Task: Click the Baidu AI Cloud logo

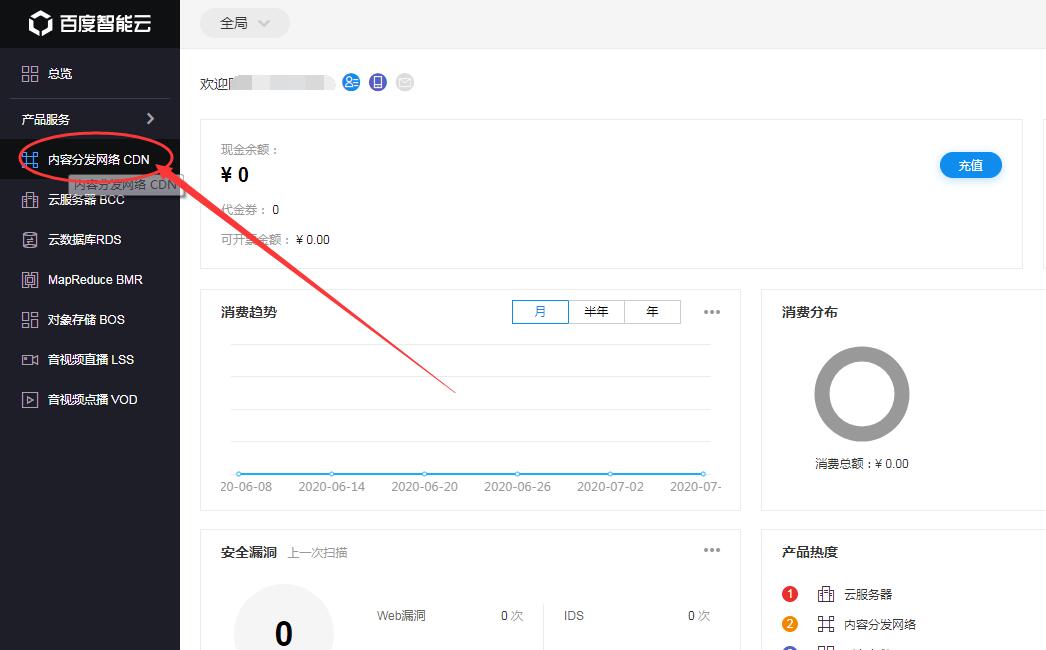Action: pyautogui.click(x=90, y=23)
